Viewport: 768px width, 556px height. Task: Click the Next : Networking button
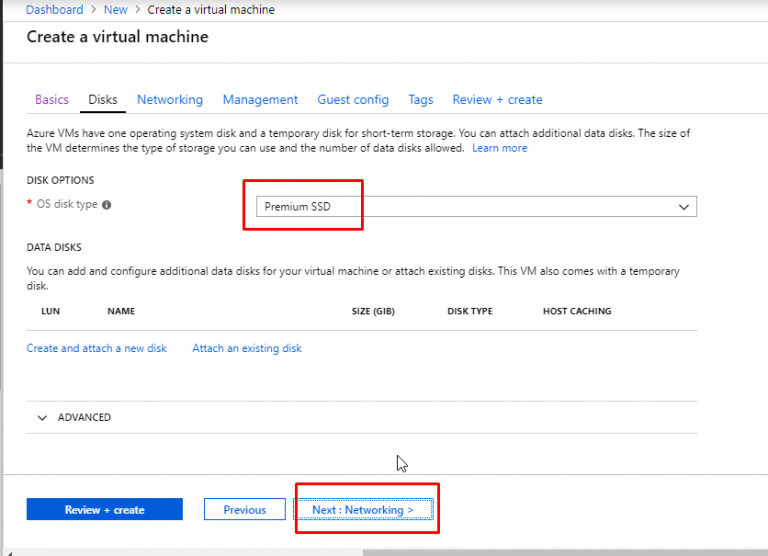click(363, 510)
